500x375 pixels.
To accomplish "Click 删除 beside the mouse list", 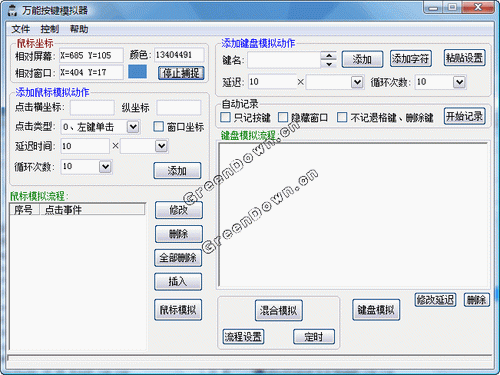I will tap(179, 234).
